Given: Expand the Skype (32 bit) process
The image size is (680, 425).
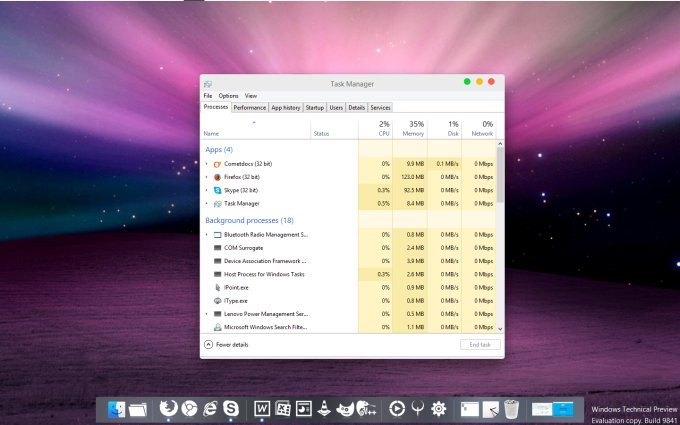Looking at the screenshot, I should pos(206,190).
